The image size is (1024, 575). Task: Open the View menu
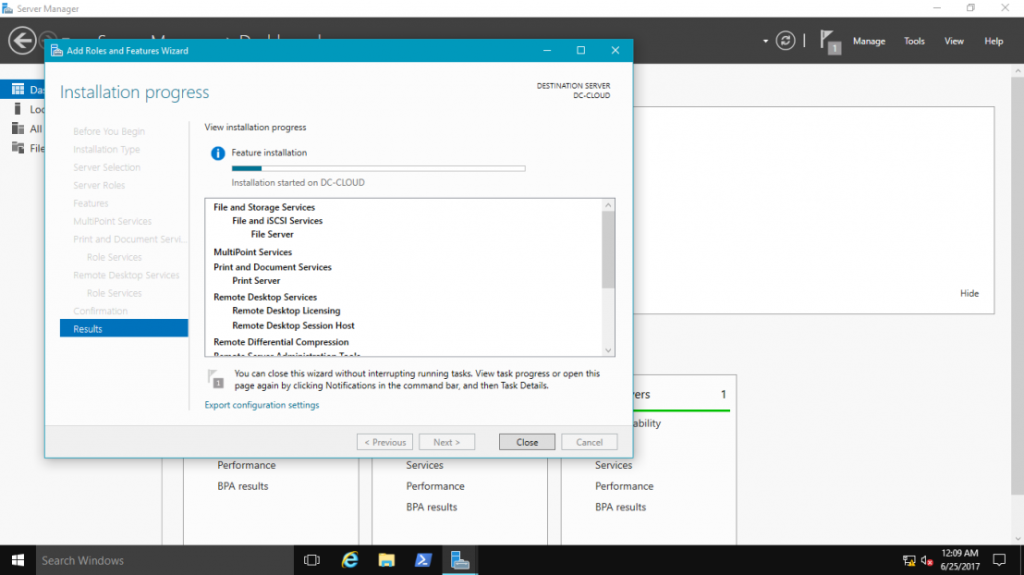pyautogui.click(x=953, y=41)
